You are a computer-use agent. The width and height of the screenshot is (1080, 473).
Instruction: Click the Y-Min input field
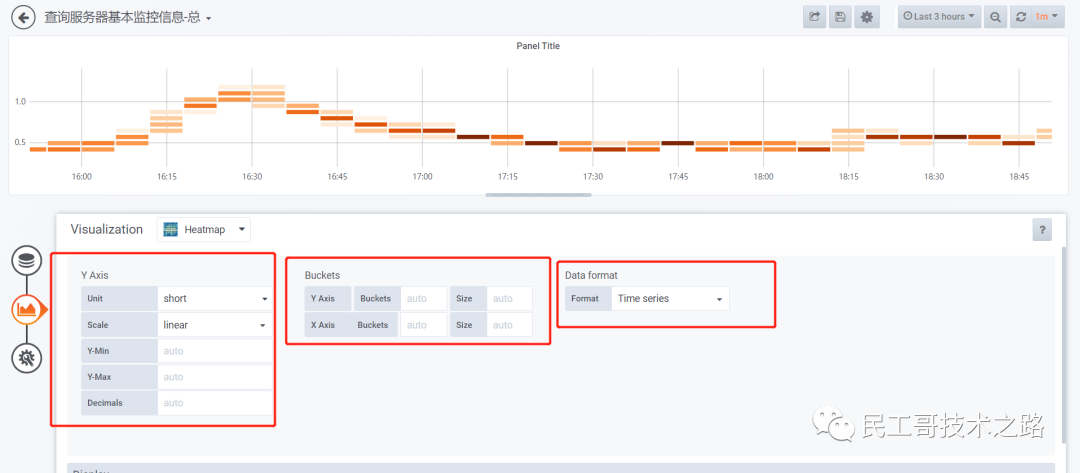(215, 351)
